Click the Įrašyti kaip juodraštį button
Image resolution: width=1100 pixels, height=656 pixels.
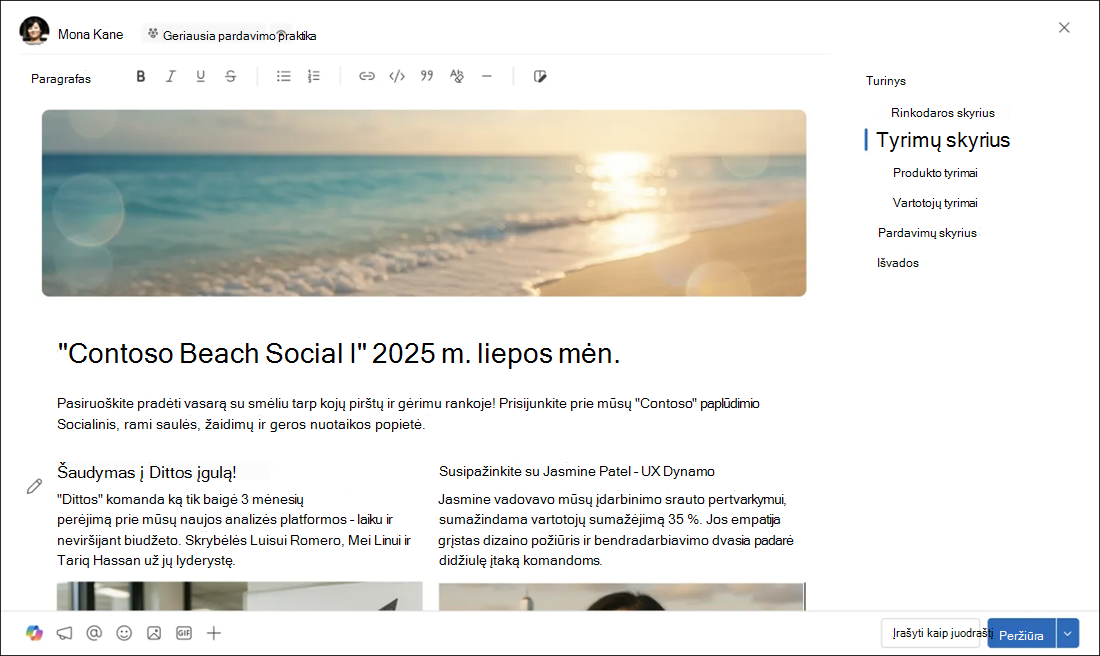[x=930, y=633]
